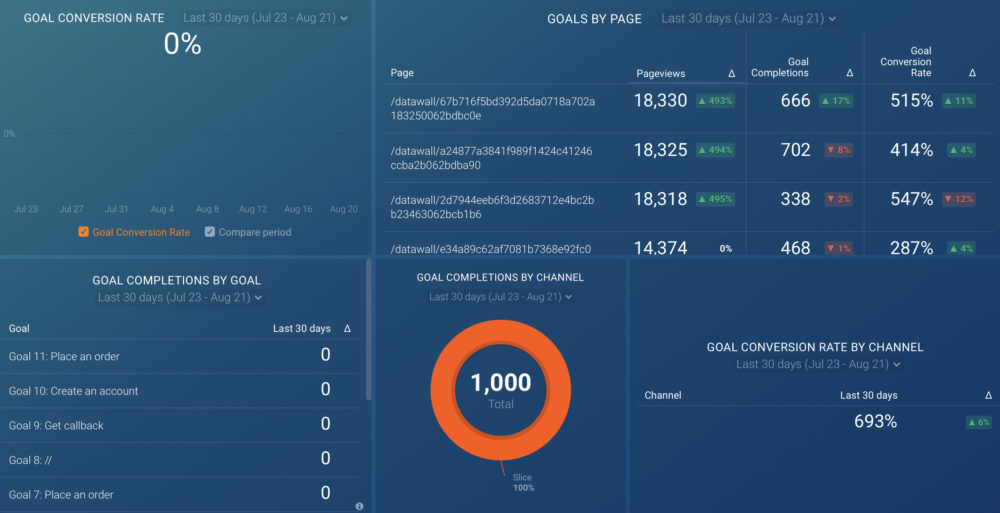Viewport: 1000px width, 513px height.
Task: Click the info icon in Goal Completions panel
Action: 359,507
